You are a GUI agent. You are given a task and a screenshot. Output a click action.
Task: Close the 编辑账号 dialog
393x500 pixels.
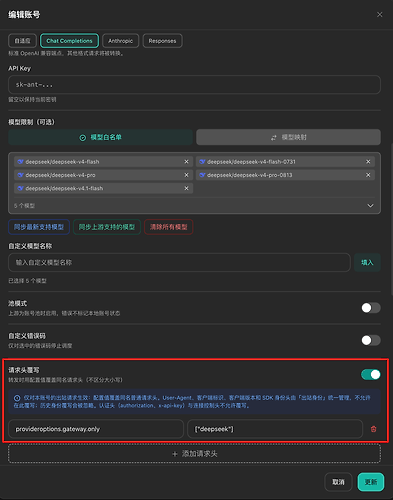379,15
